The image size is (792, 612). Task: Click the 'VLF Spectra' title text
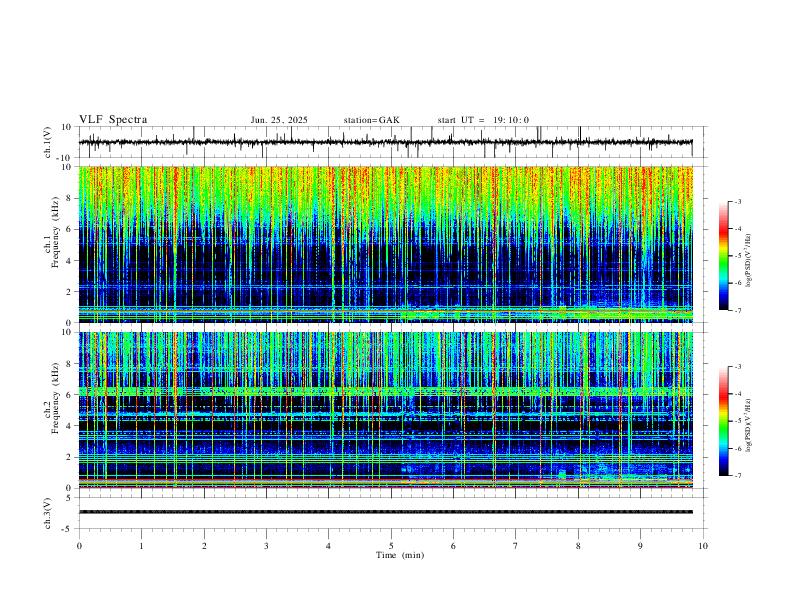113,120
